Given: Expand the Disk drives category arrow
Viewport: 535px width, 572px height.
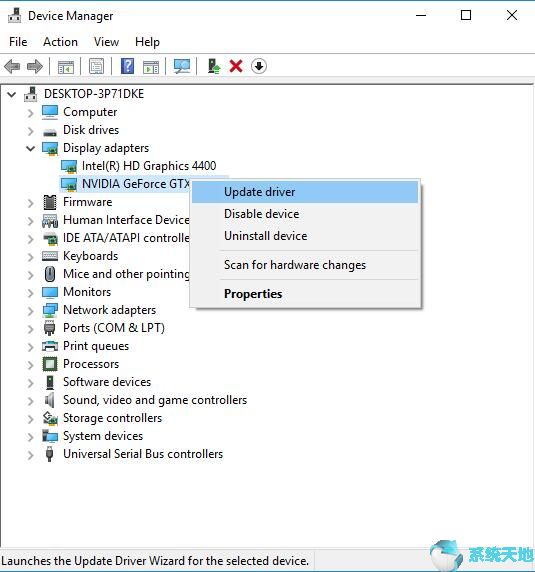Looking at the screenshot, I should (x=31, y=131).
